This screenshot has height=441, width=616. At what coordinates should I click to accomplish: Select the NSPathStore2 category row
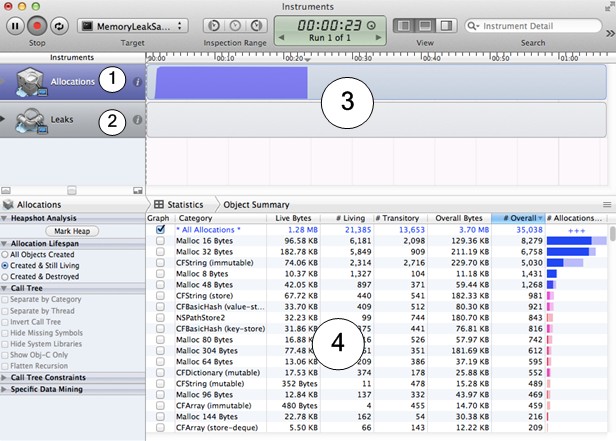pyautogui.click(x=377, y=318)
